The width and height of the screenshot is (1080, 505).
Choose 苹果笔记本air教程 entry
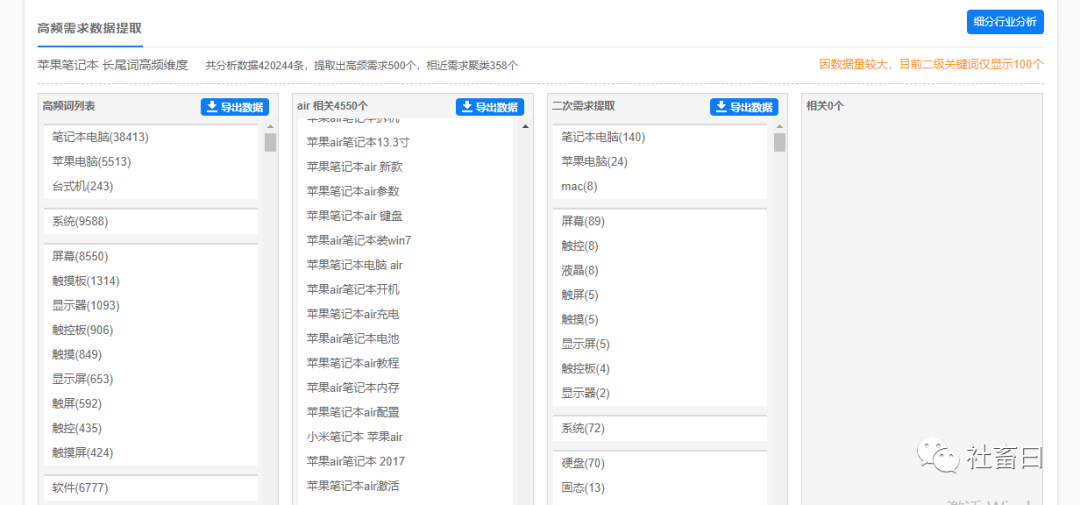point(353,363)
